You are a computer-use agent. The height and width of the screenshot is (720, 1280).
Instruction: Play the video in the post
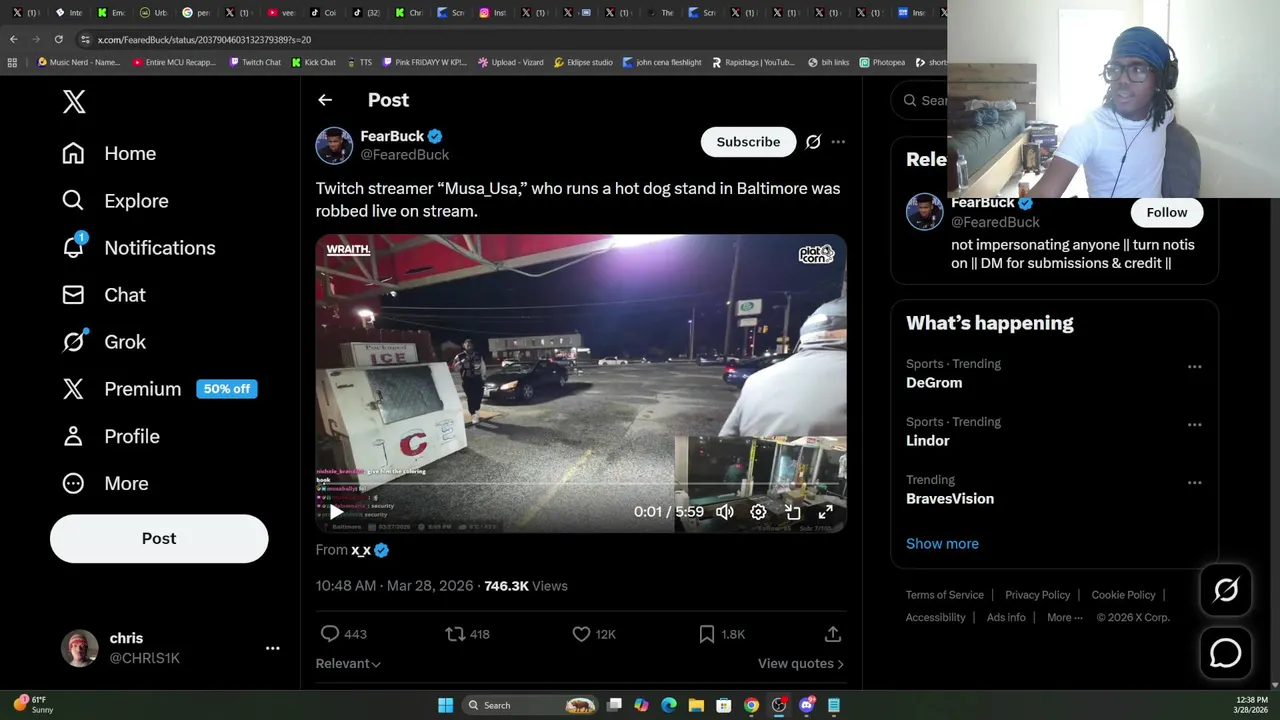tap(336, 512)
